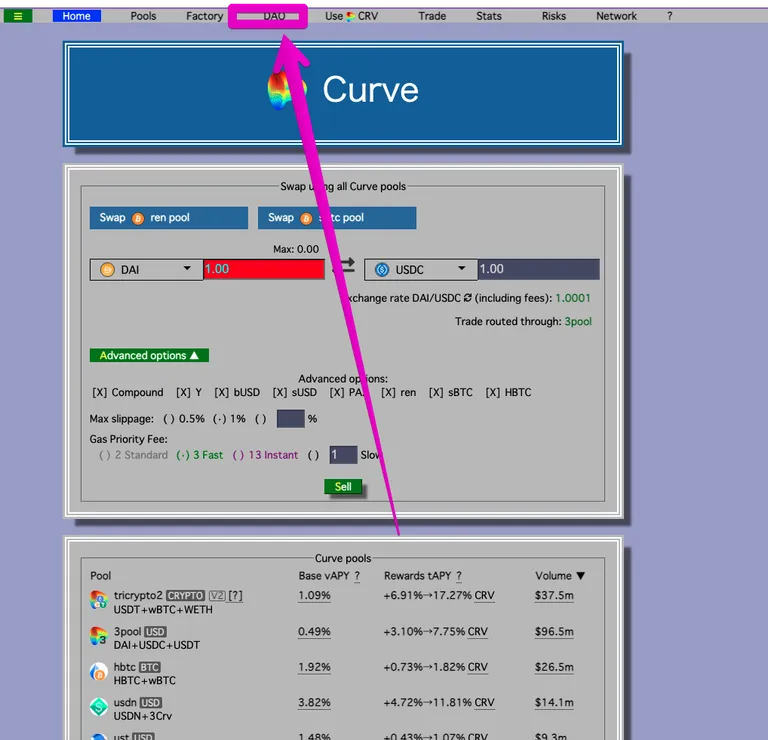This screenshot has width=768, height=740.
Task: Select 0.5% max slippage option
Action: [x=184, y=419]
